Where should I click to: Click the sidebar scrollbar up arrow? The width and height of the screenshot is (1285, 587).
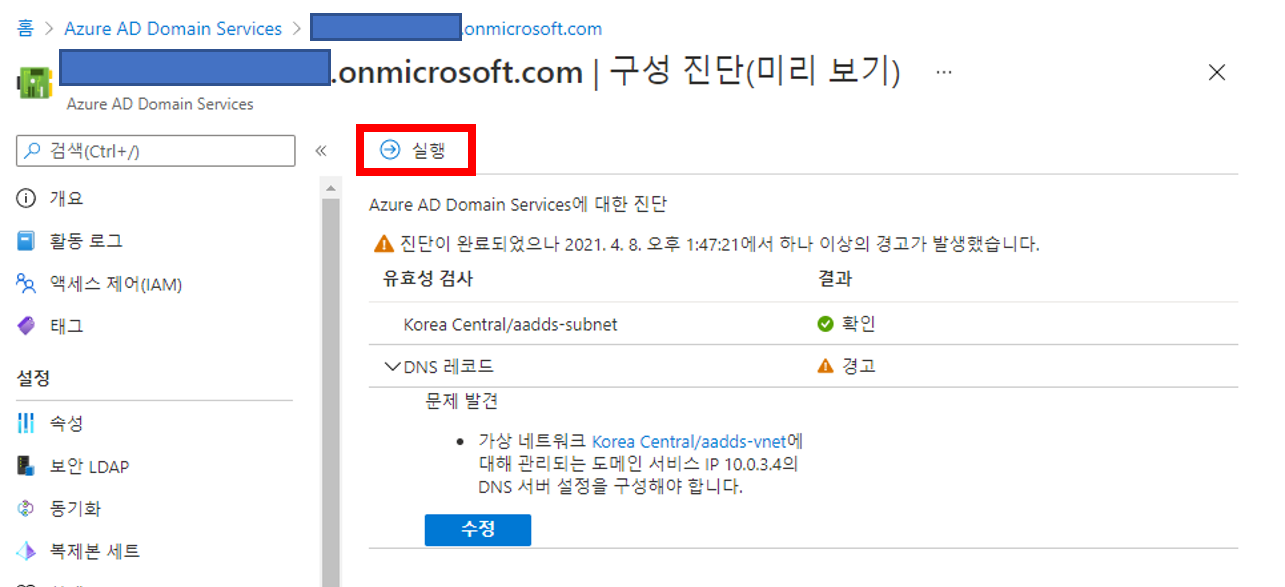click(x=330, y=189)
